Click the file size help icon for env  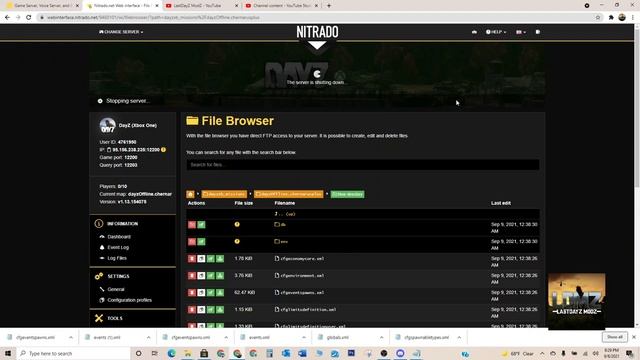tap(237, 241)
